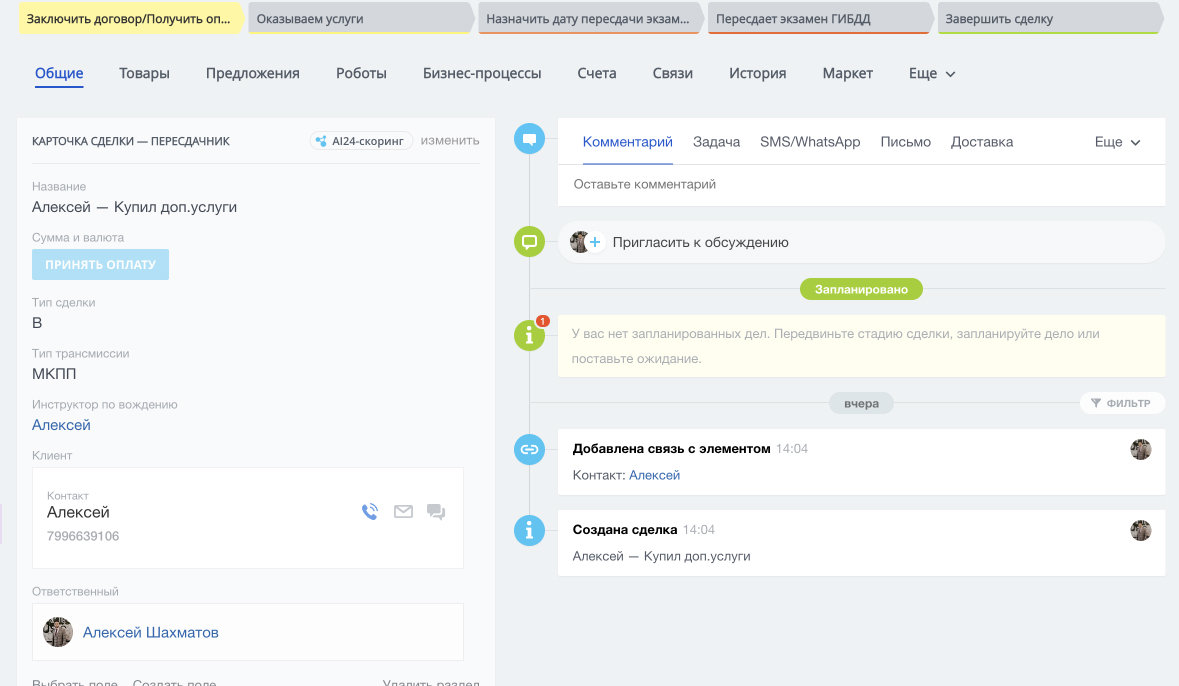Click the plus icon to invite to discussion
This screenshot has height=686, width=1179.
pyautogui.click(x=595, y=242)
